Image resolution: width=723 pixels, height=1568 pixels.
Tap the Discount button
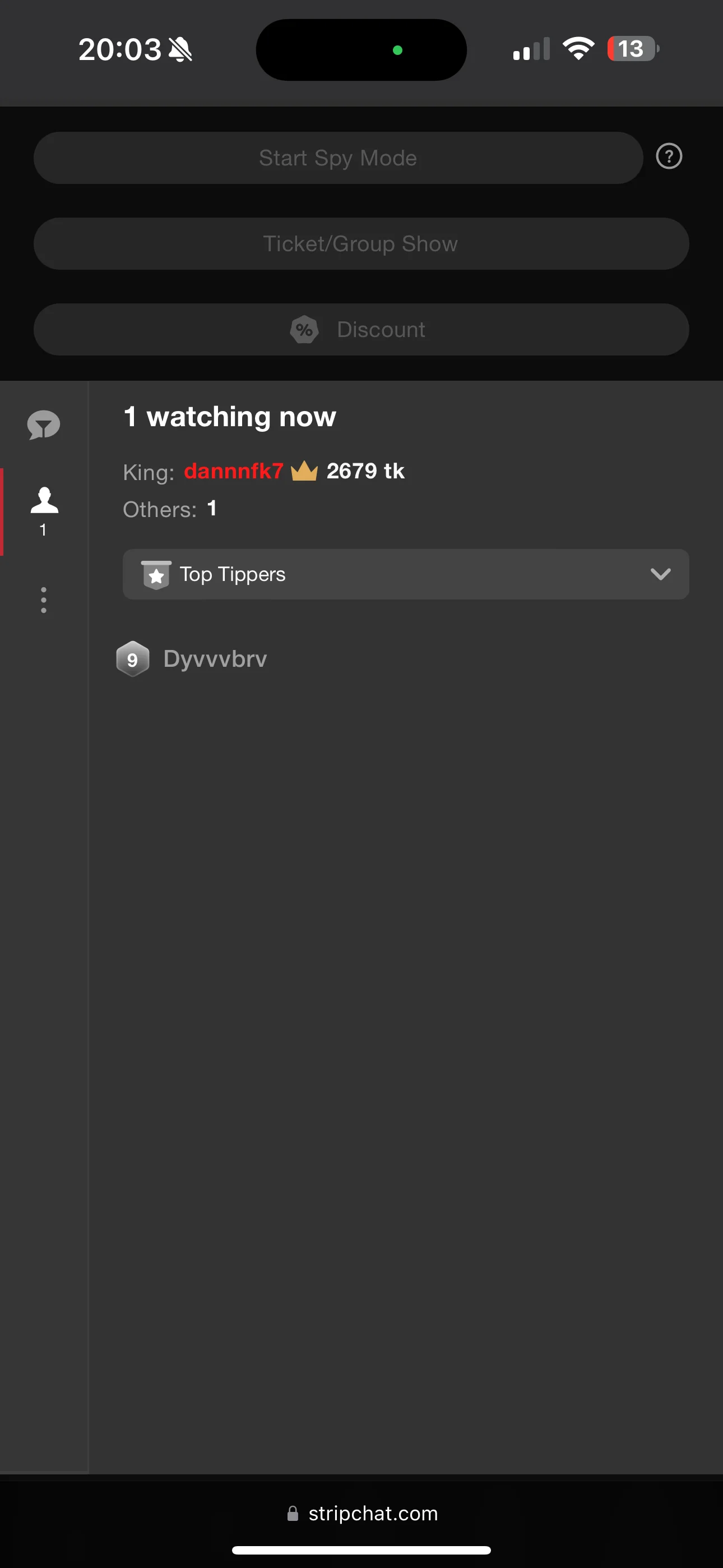(361, 330)
